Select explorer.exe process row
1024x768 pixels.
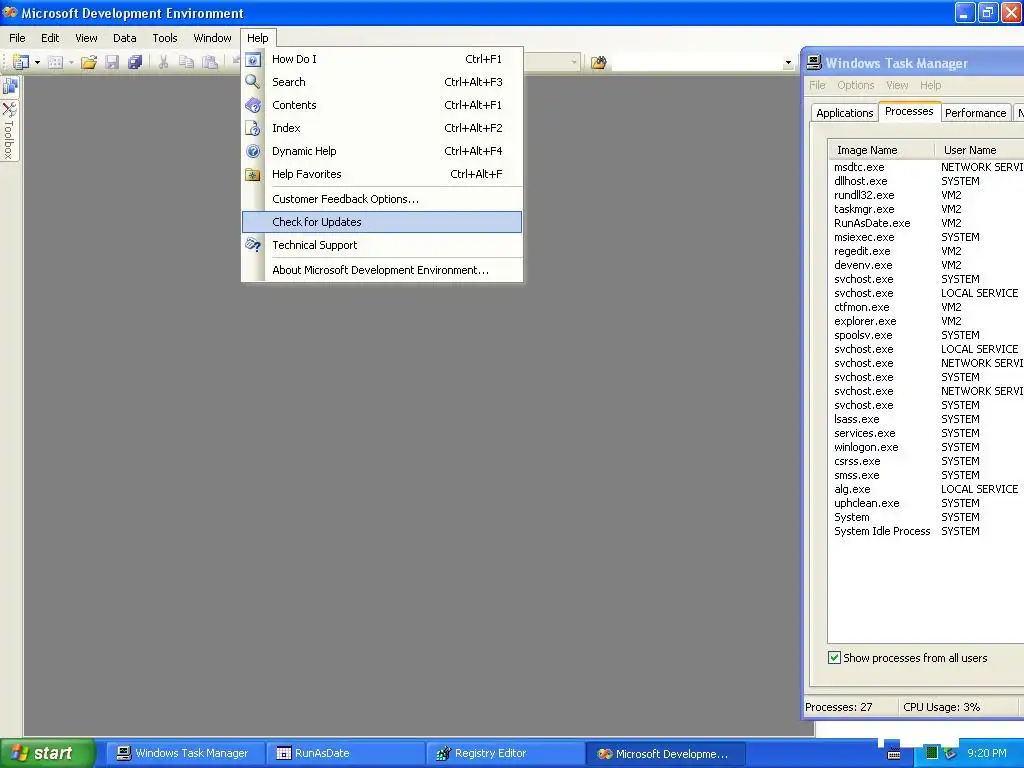pyautogui.click(x=926, y=321)
